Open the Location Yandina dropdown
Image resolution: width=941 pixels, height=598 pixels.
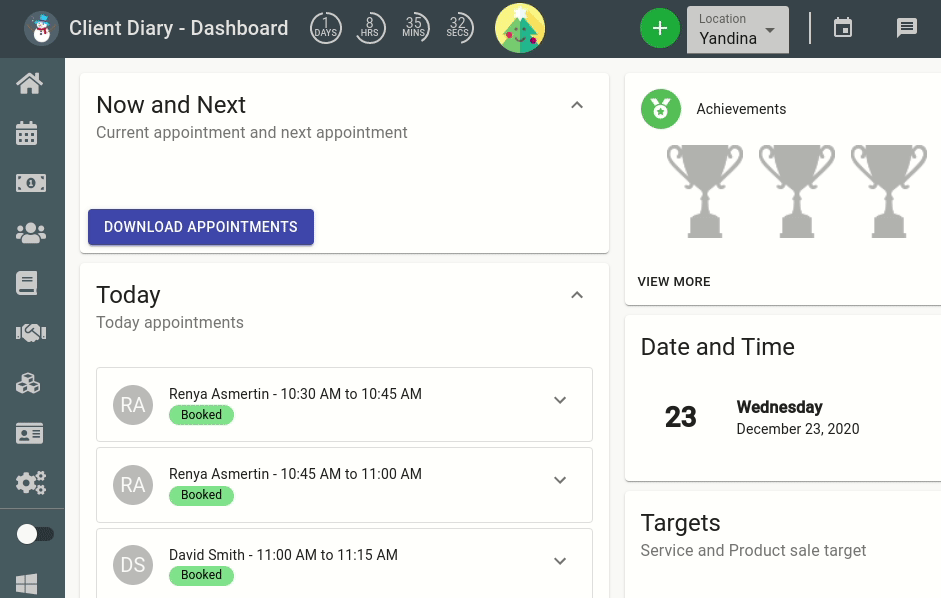coord(738,29)
